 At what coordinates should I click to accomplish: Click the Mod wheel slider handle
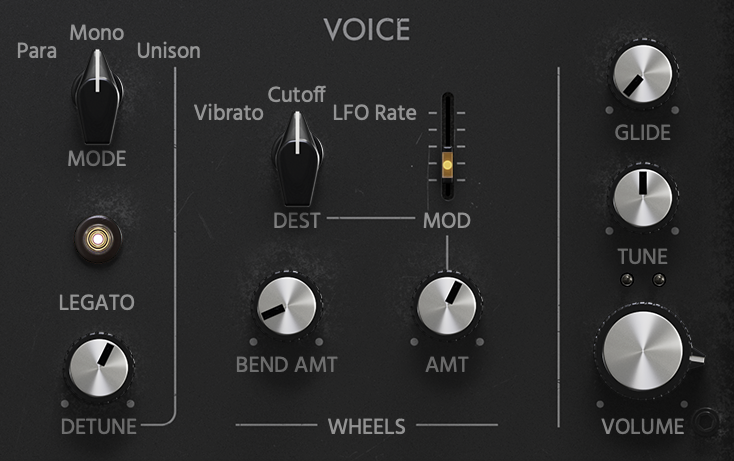448,165
